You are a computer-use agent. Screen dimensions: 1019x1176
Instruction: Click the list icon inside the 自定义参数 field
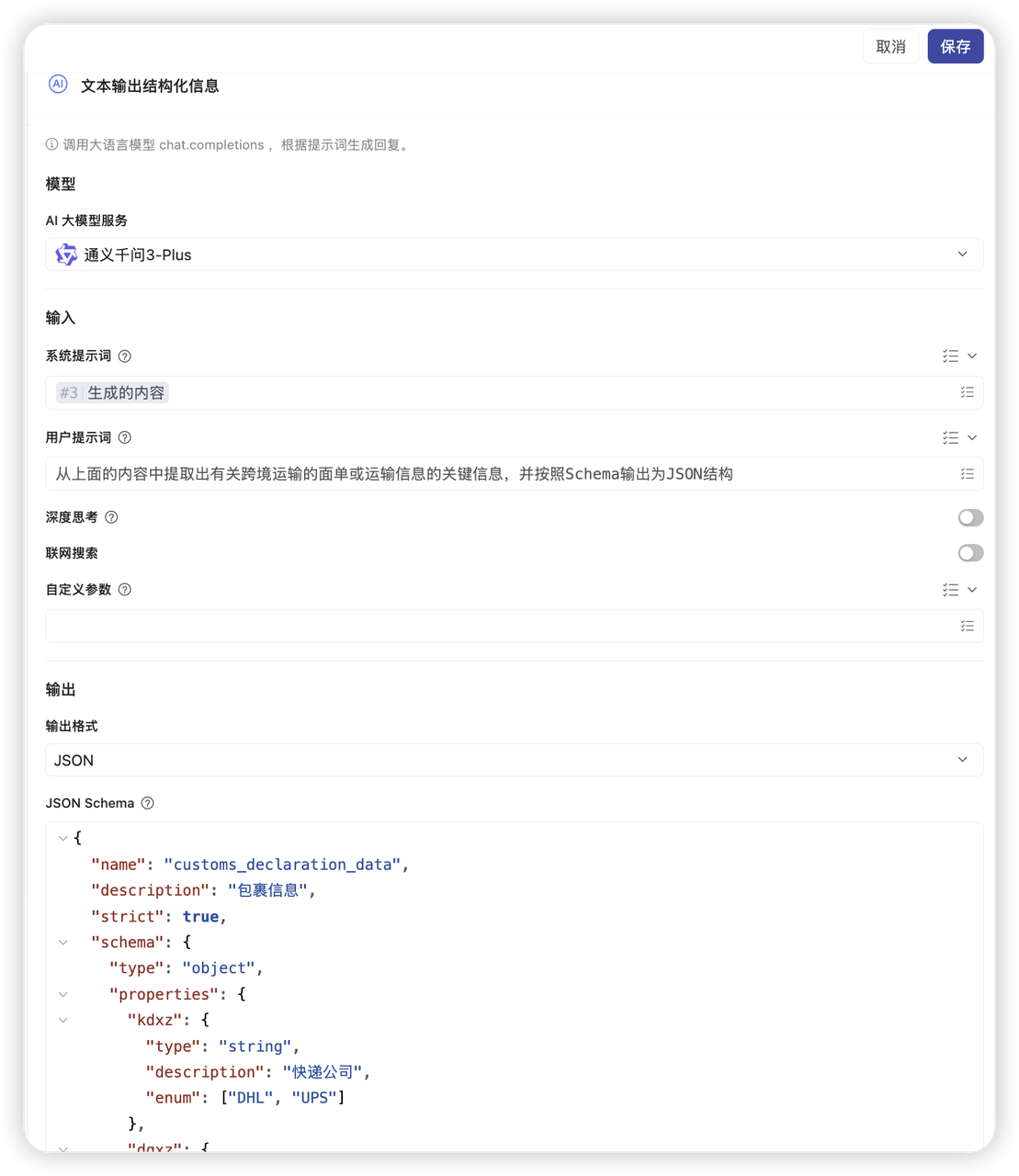click(x=967, y=626)
